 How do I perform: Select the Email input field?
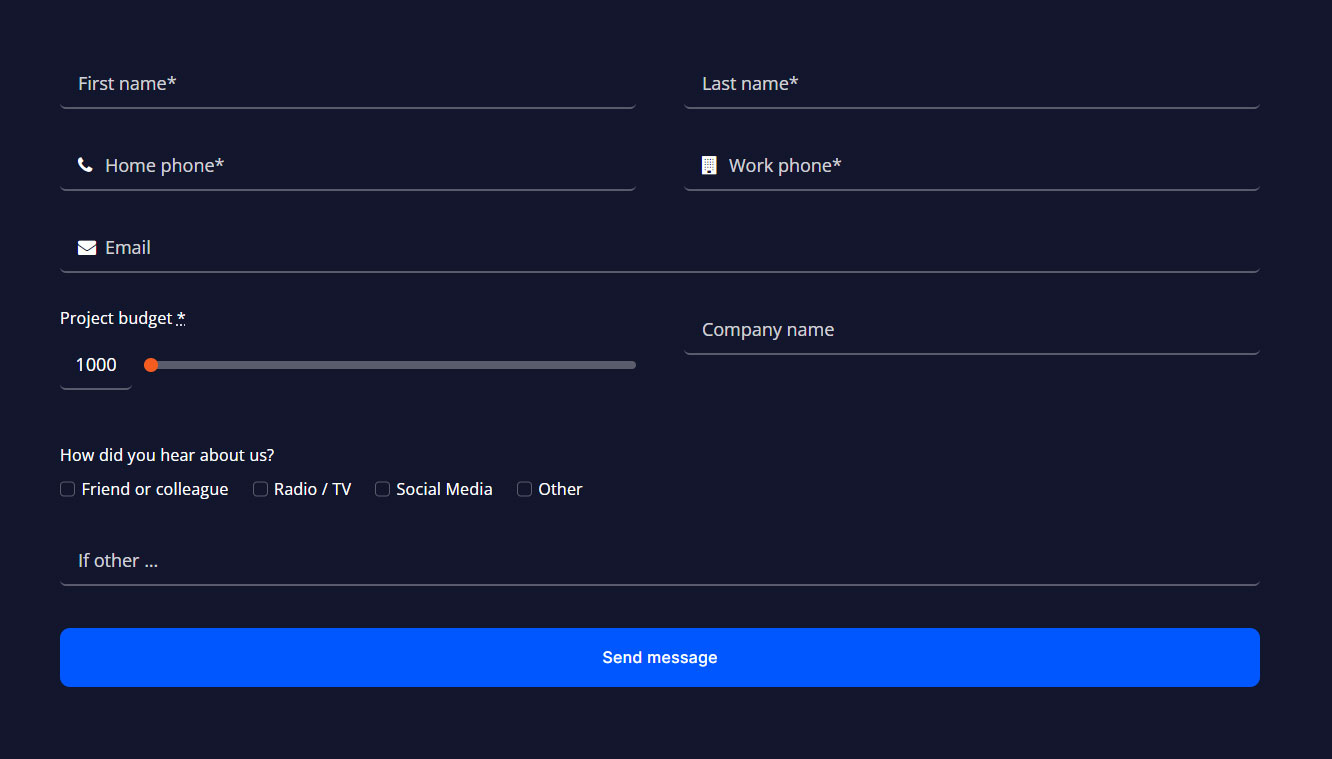(660, 248)
